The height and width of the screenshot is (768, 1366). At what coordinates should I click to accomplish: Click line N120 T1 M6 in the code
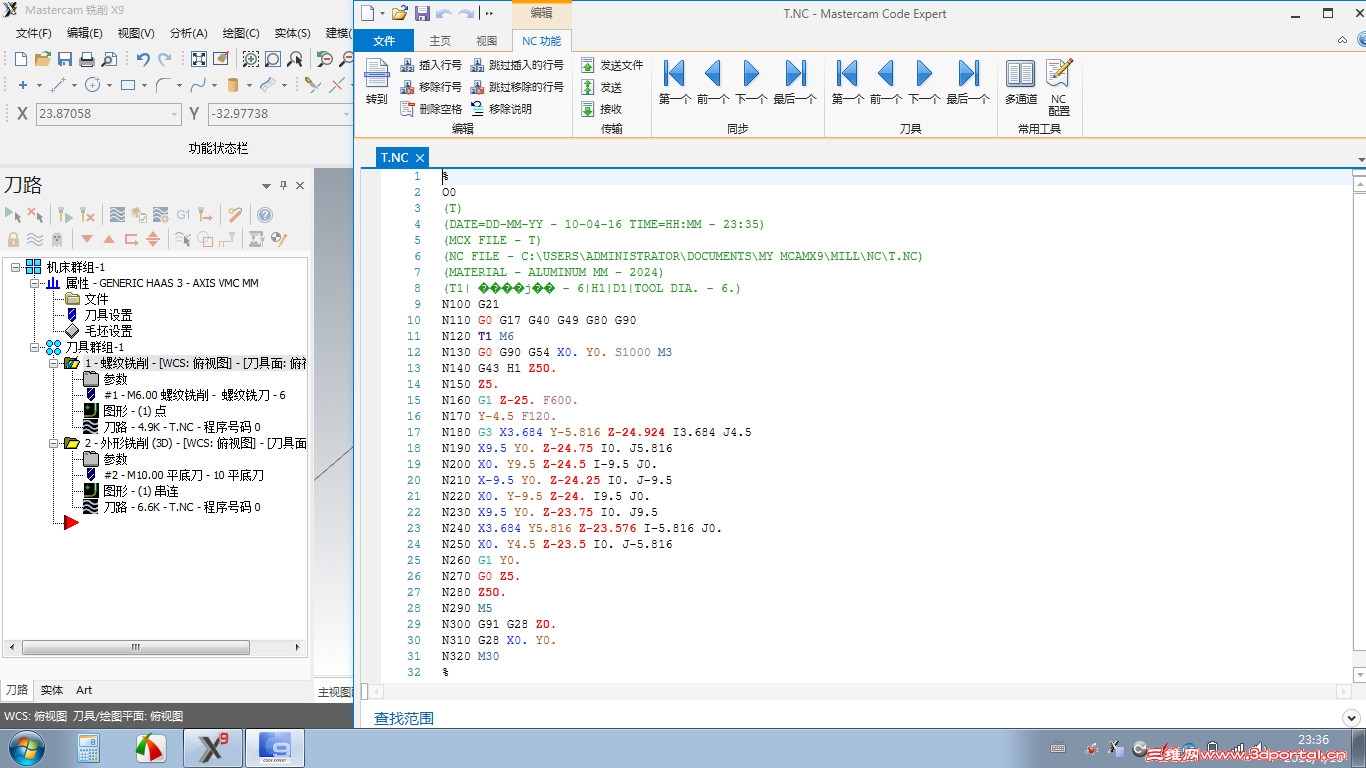click(x=478, y=336)
